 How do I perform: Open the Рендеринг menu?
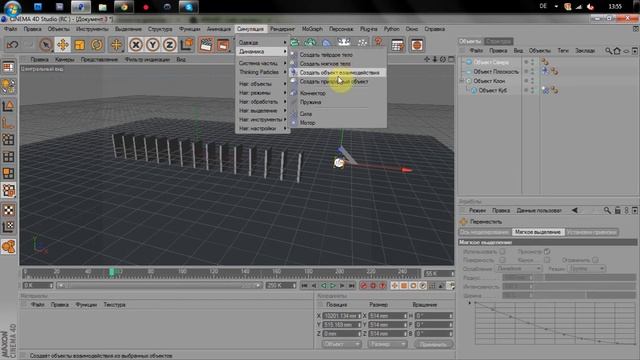pyautogui.click(x=282, y=29)
